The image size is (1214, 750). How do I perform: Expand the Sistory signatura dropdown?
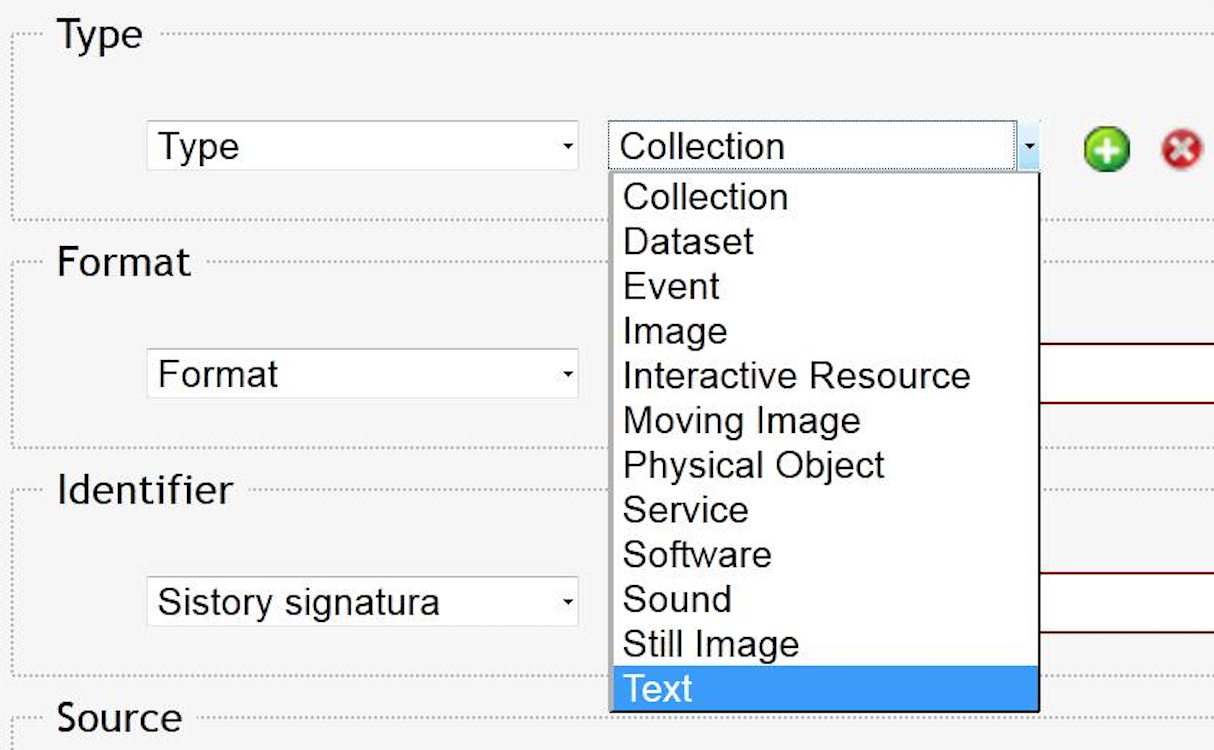point(362,602)
